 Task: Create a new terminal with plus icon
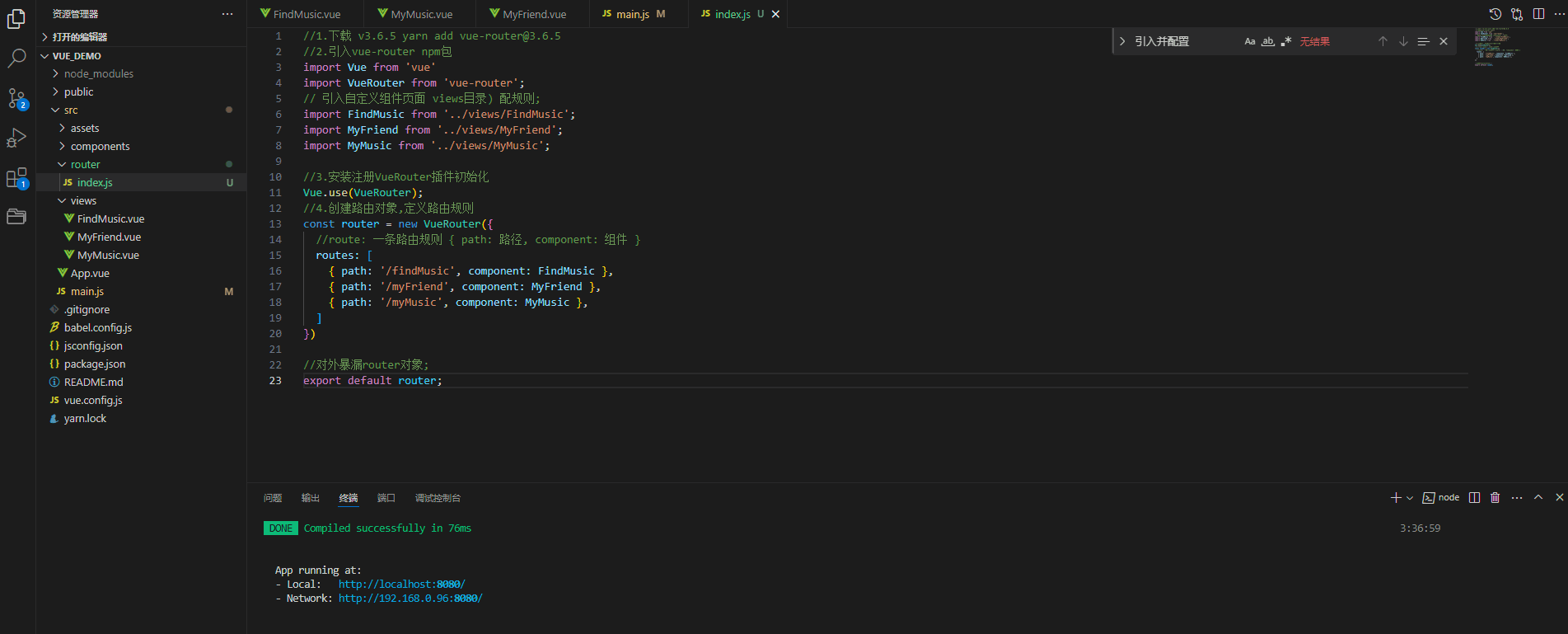click(x=1396, y=498)
